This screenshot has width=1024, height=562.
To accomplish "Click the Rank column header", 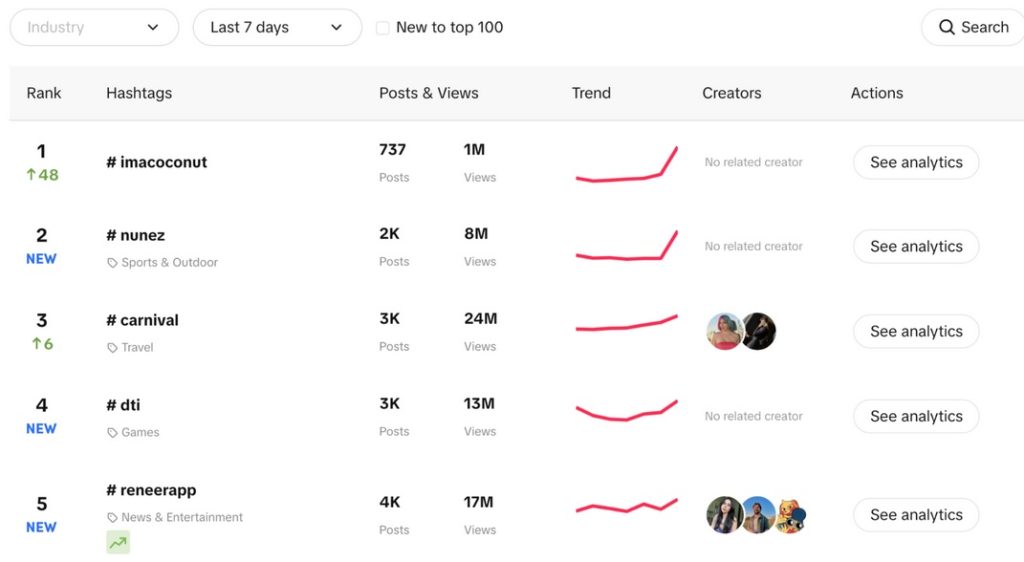I will pos(44,93).
